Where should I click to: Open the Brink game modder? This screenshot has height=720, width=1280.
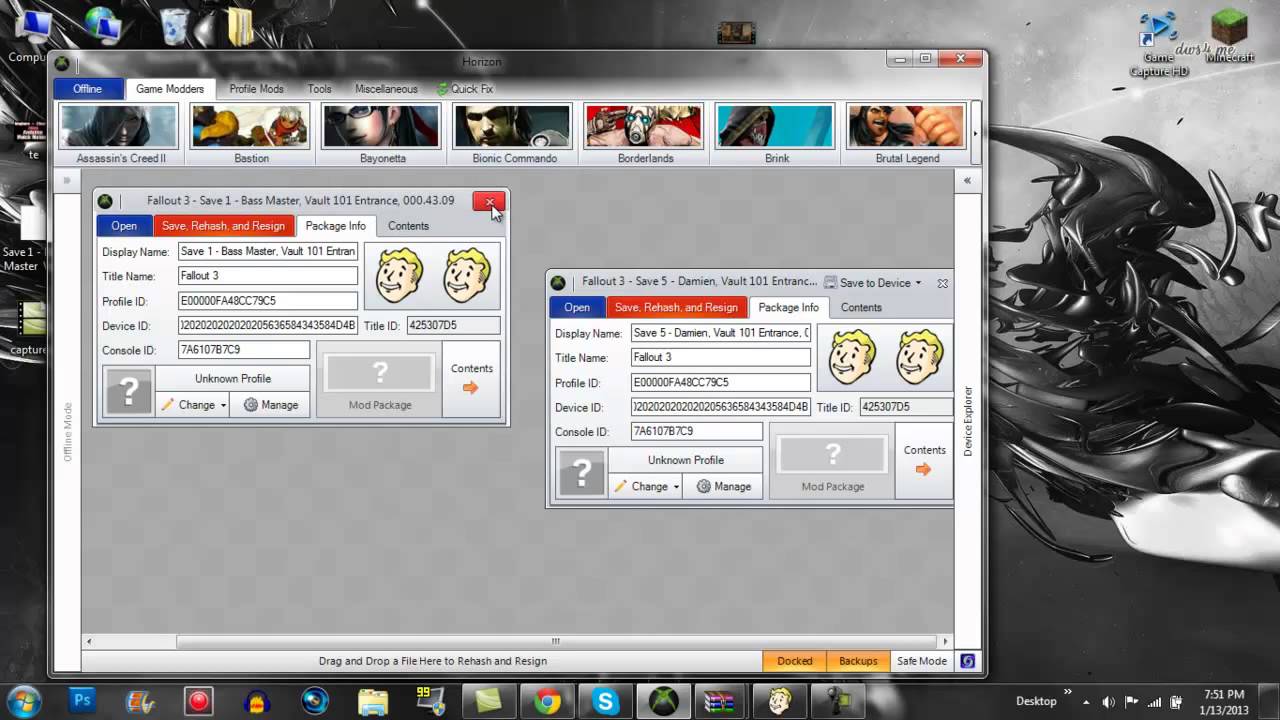click(x=777, y=134)
